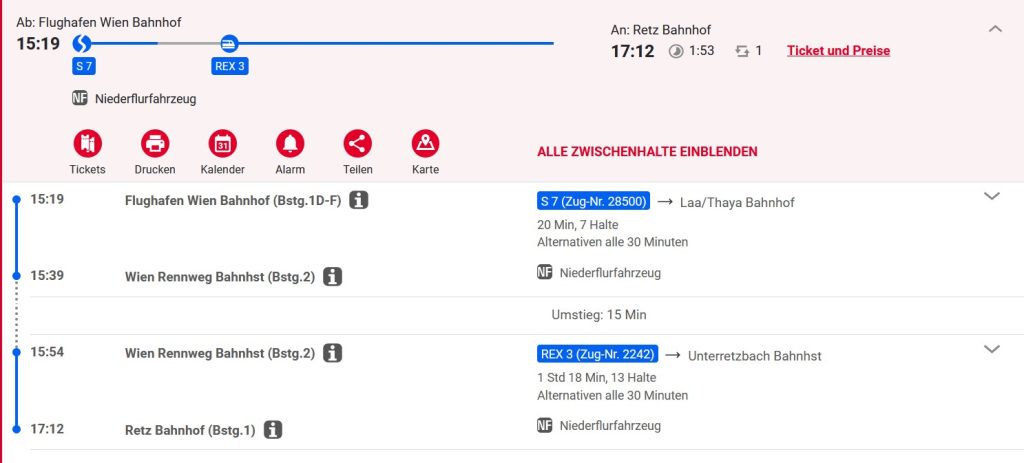Set an Alarm with the bell icon
The width and height of the screenshot is (1024, 463).
(290, 143)
